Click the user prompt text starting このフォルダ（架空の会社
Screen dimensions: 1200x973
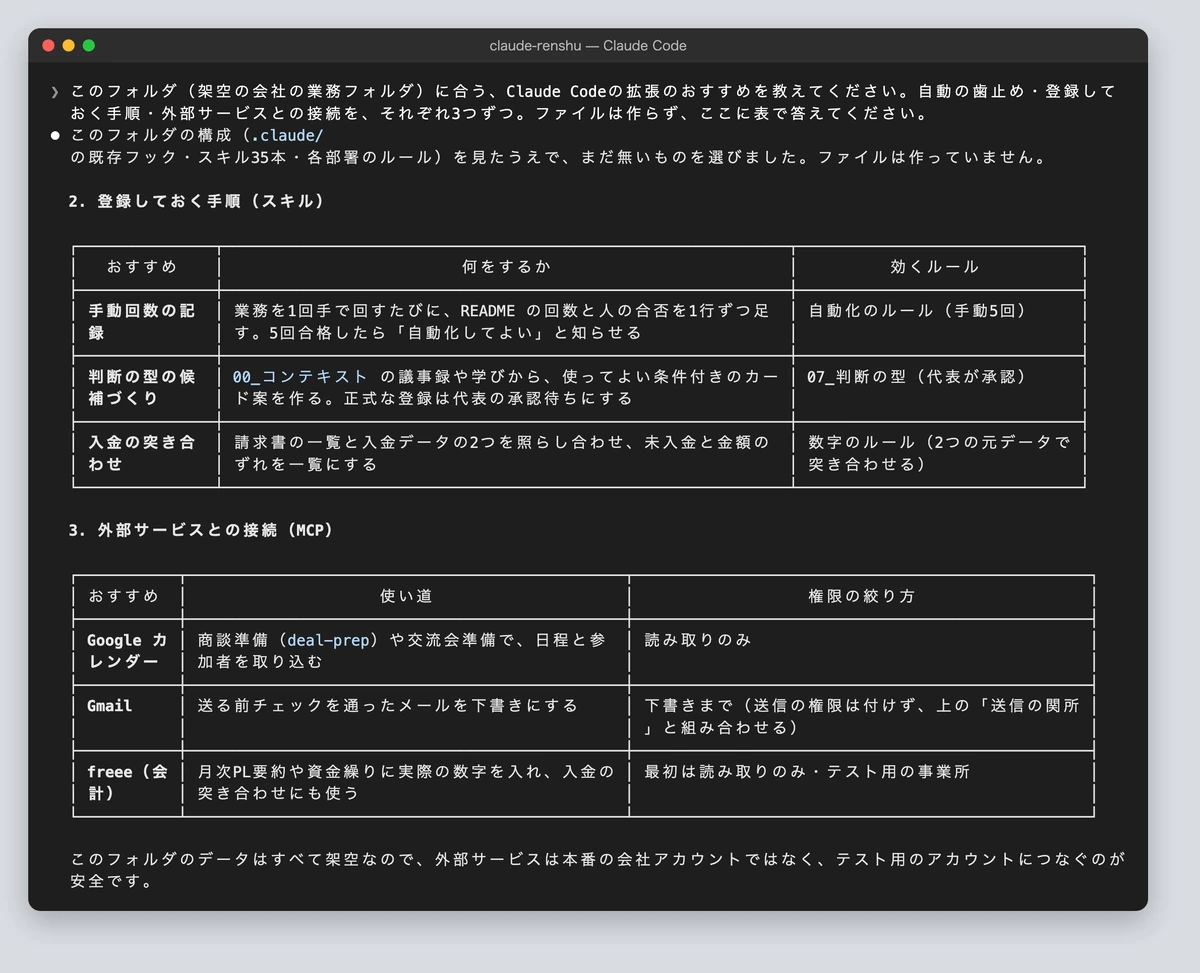tap(592, 102)
